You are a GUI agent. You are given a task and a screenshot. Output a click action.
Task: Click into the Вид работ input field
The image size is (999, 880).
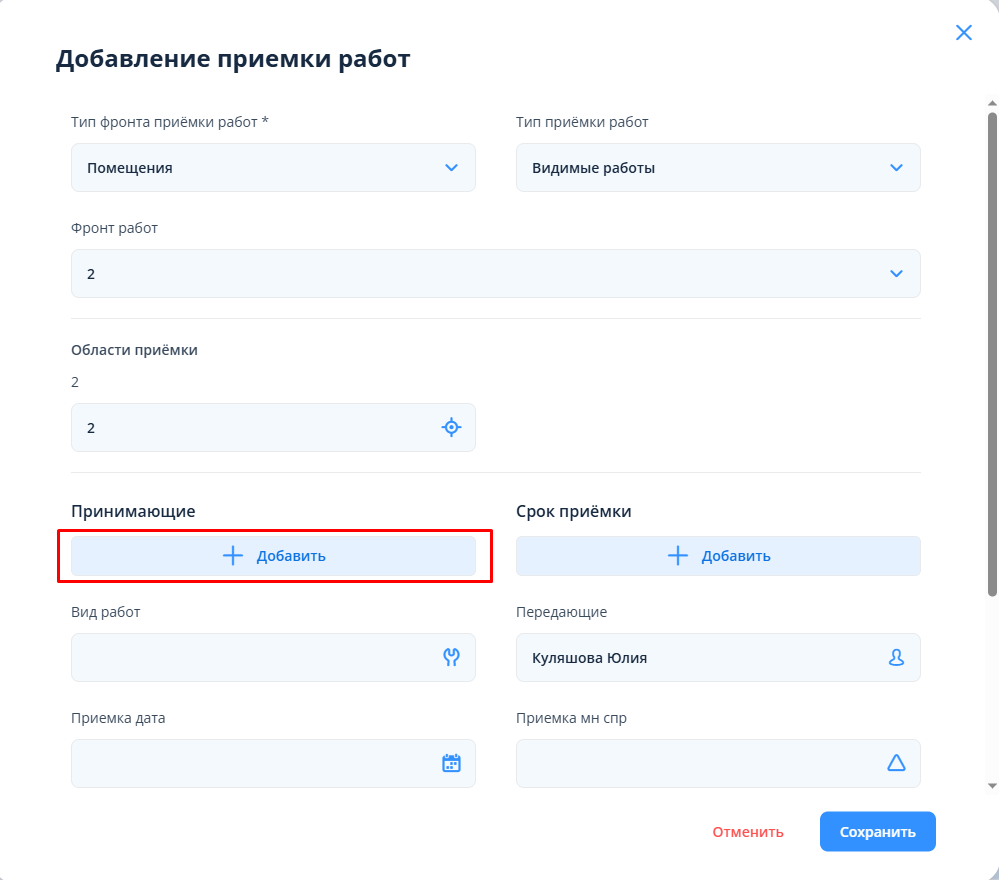tap(250, 657)
